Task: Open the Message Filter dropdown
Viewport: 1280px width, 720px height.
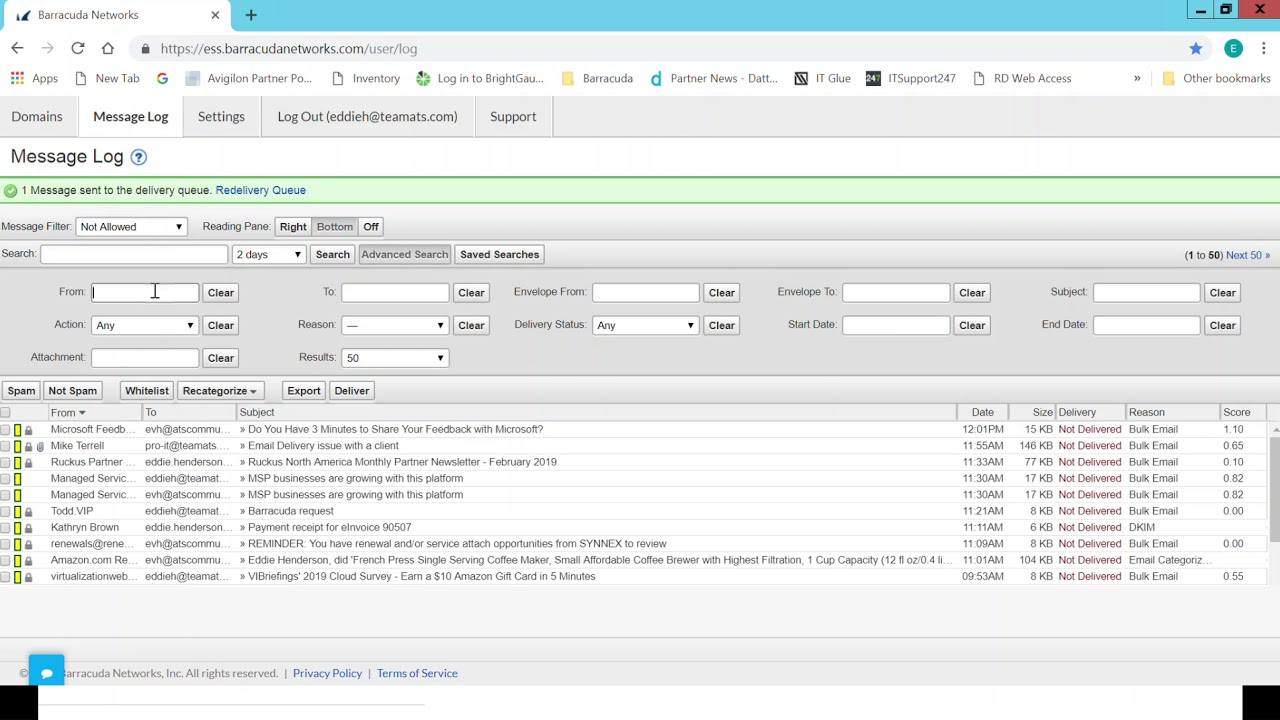Action: (x=131, y=227)
